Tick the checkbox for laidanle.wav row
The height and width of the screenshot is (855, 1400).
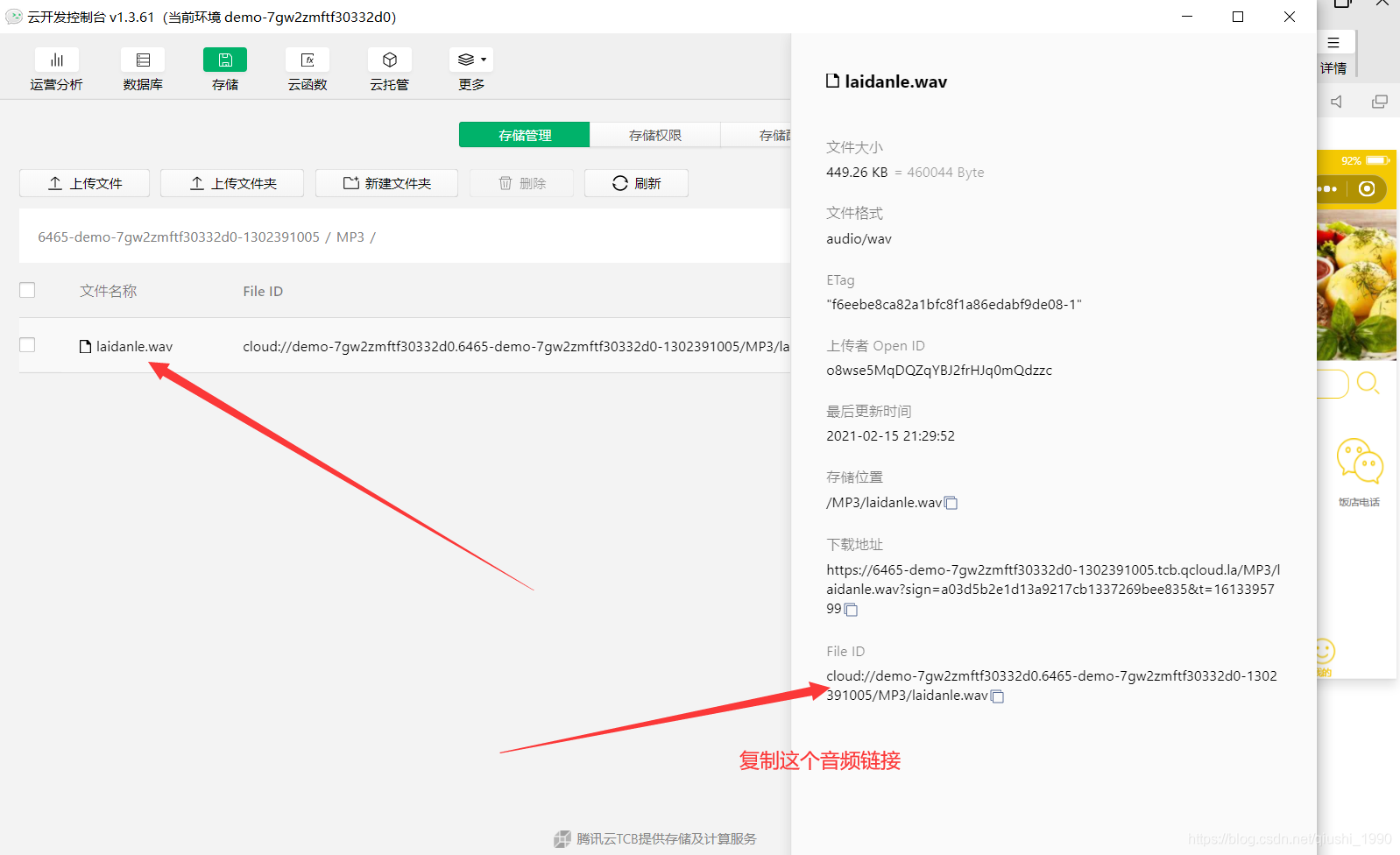pyautogui.click(x=27, y=345)
